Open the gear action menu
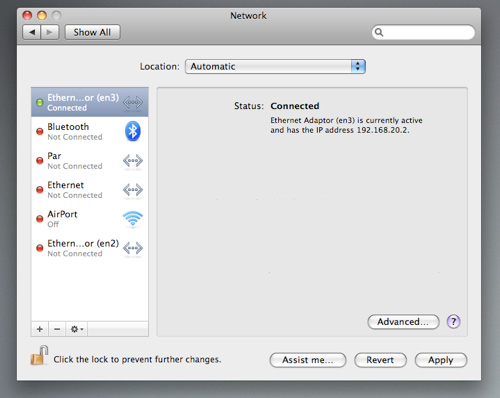Viewport: 500px width, 398px height. 77,329
